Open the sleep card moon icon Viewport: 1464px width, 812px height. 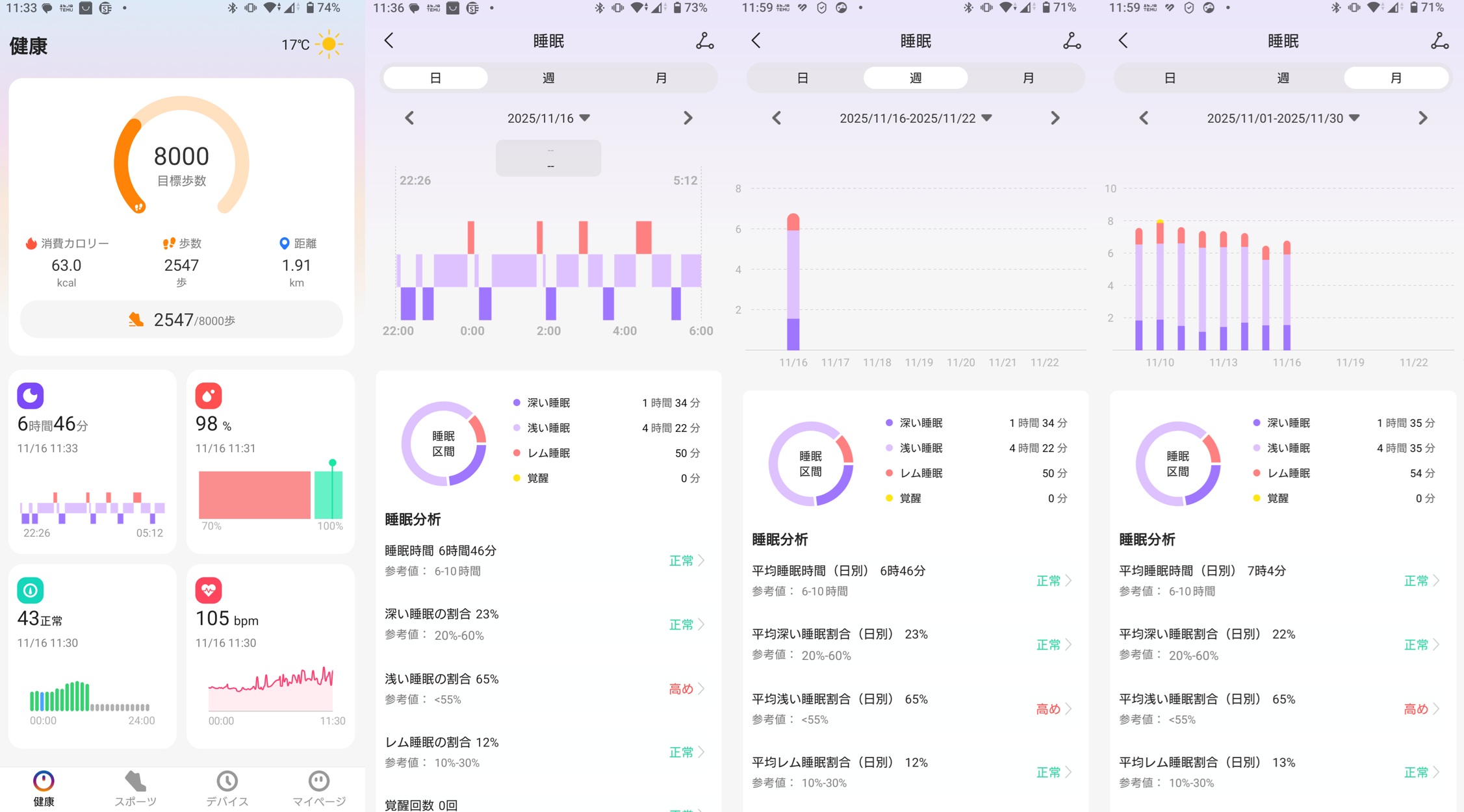pyautogui.click(x=31, y=395)
